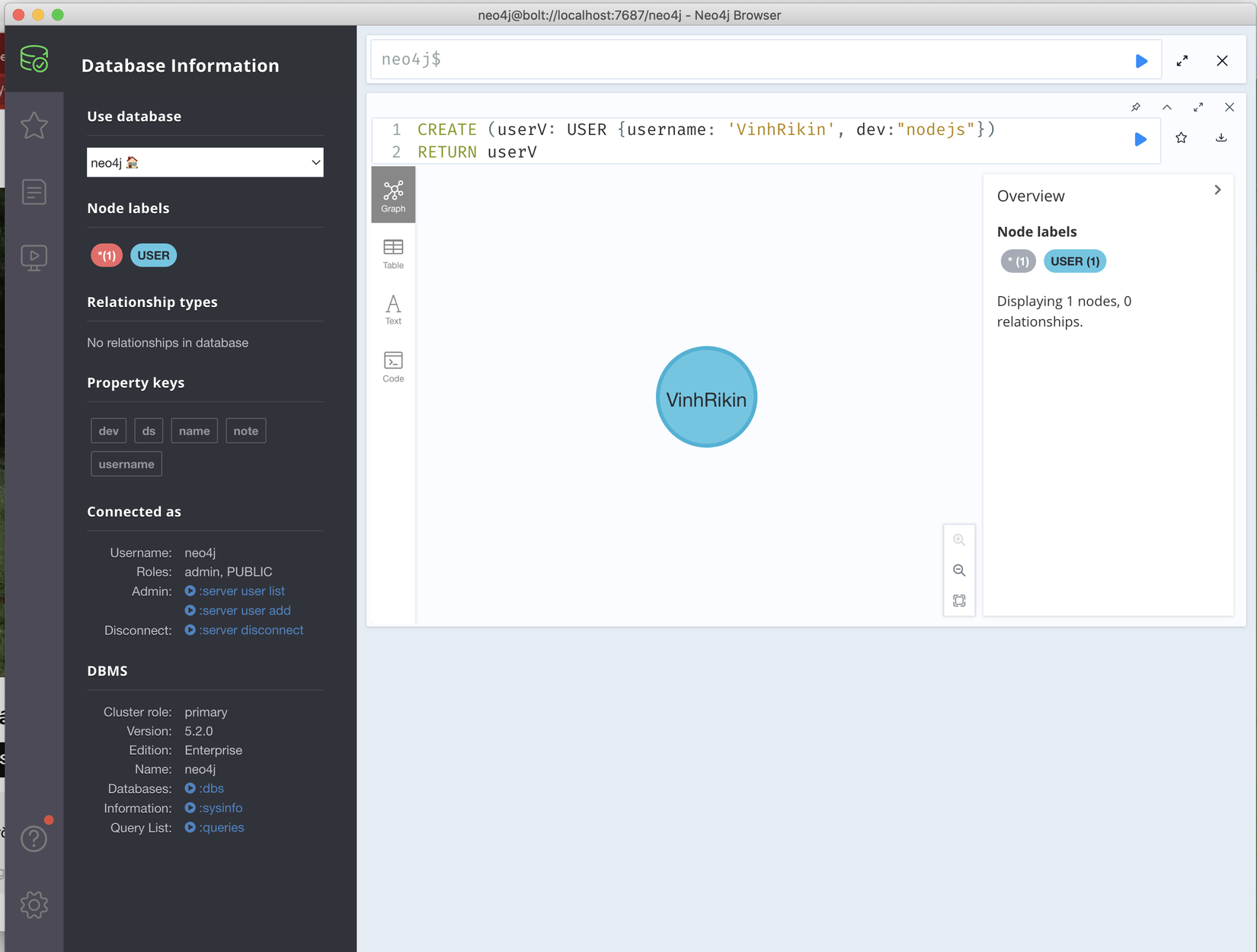Viewport: 1257px width, 952px height.
Task: Save frame query as favorite
Action: click(1181, 138)
